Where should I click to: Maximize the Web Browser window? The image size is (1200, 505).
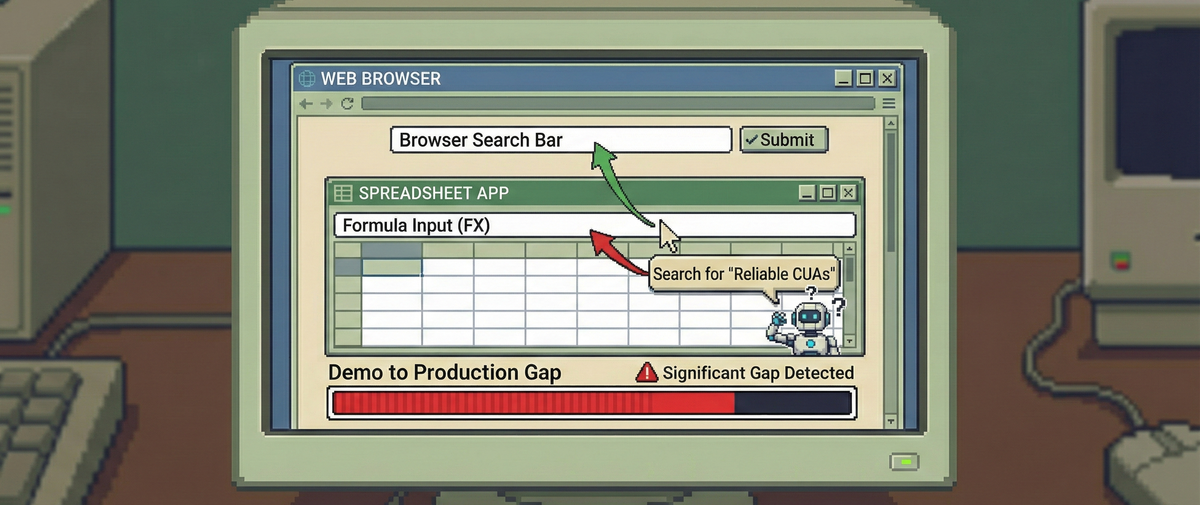[x=866, y=79]
